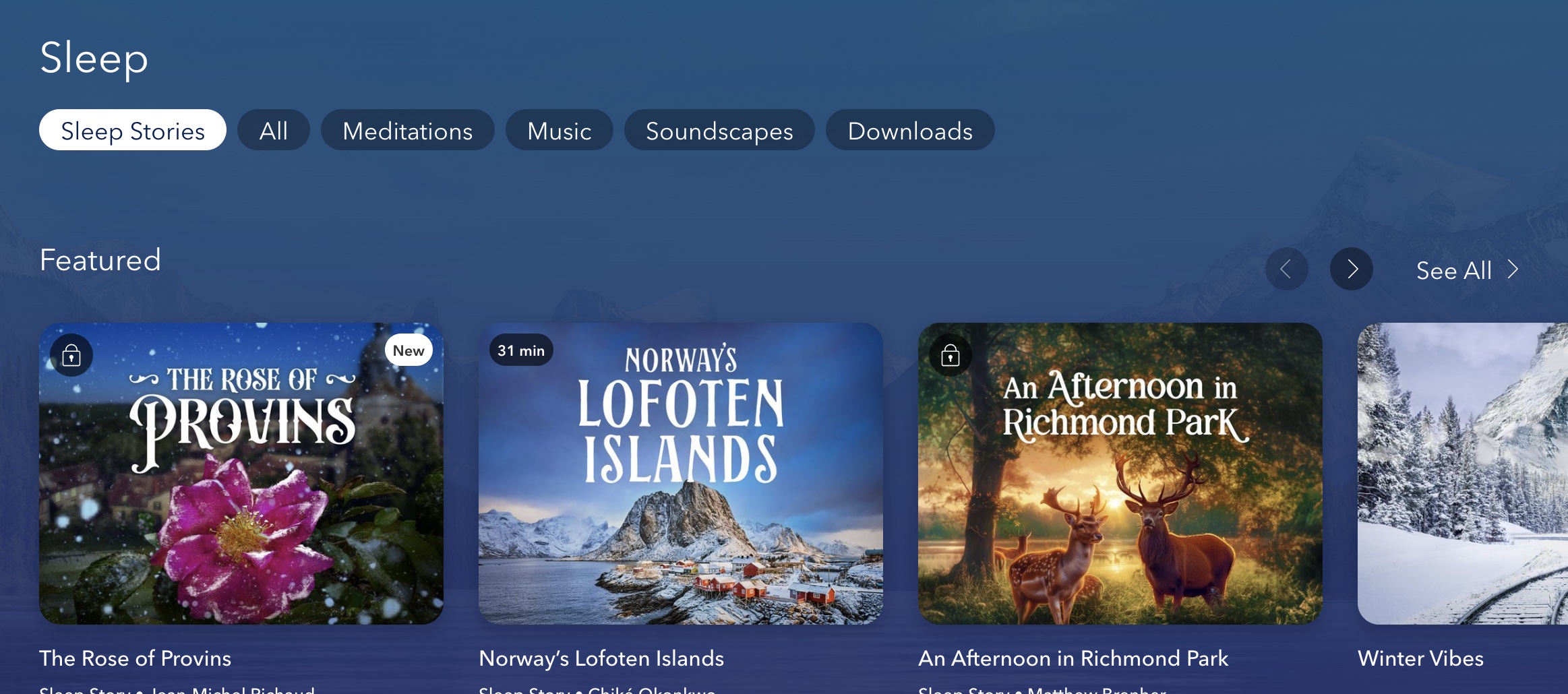Open the Soundscapes tab

click(x=719, y=130)
